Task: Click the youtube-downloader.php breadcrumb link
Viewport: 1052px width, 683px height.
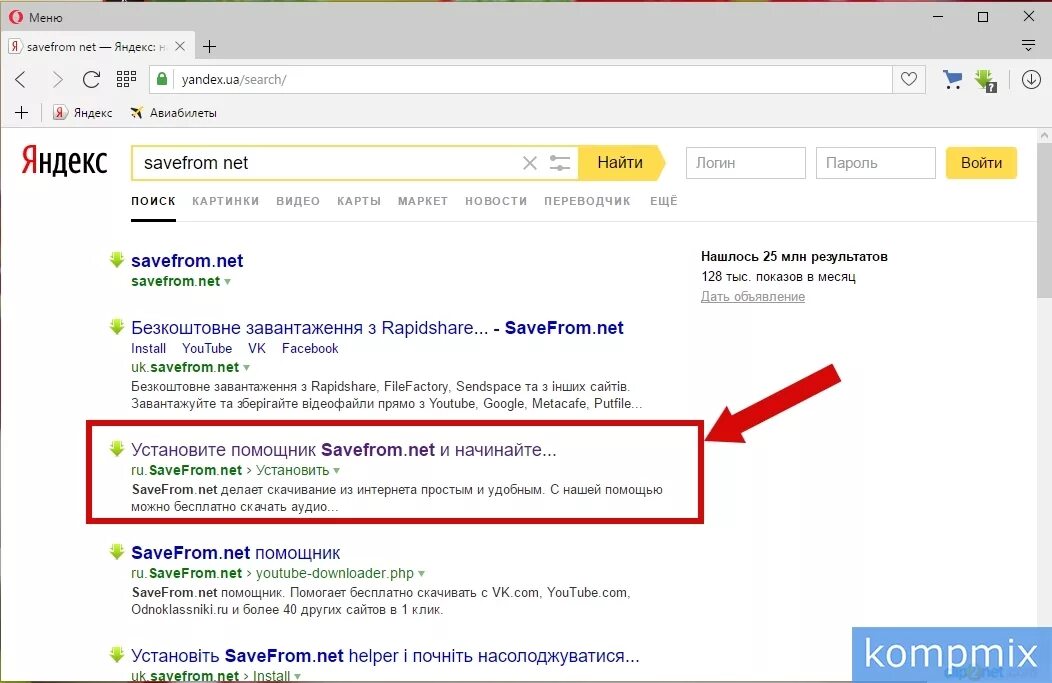Action: pyautogui.click(x=335, y=573)
